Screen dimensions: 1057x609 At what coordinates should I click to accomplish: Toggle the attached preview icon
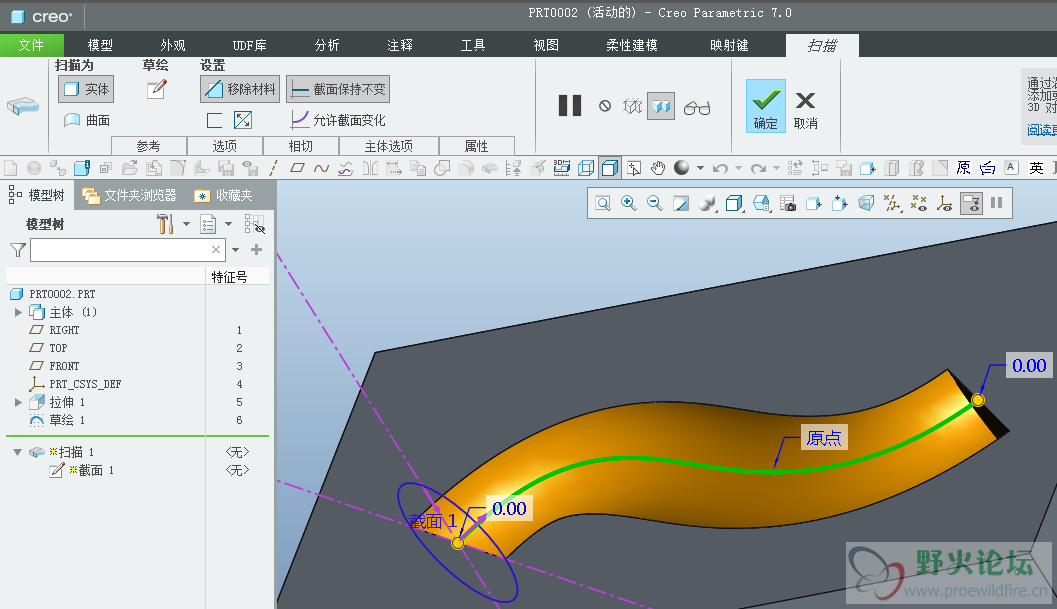click(661, 106)
